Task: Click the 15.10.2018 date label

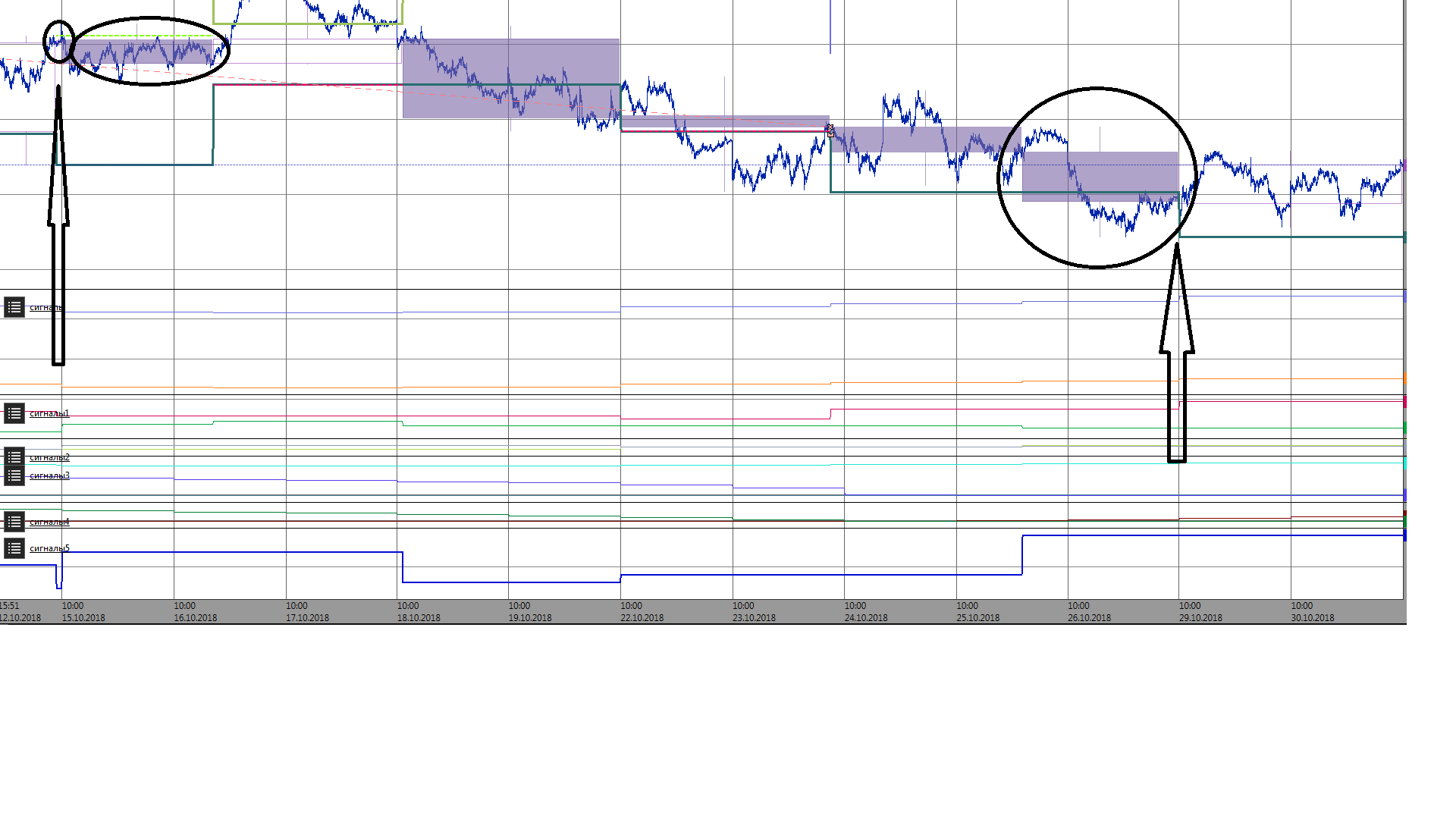Action: 83,617
